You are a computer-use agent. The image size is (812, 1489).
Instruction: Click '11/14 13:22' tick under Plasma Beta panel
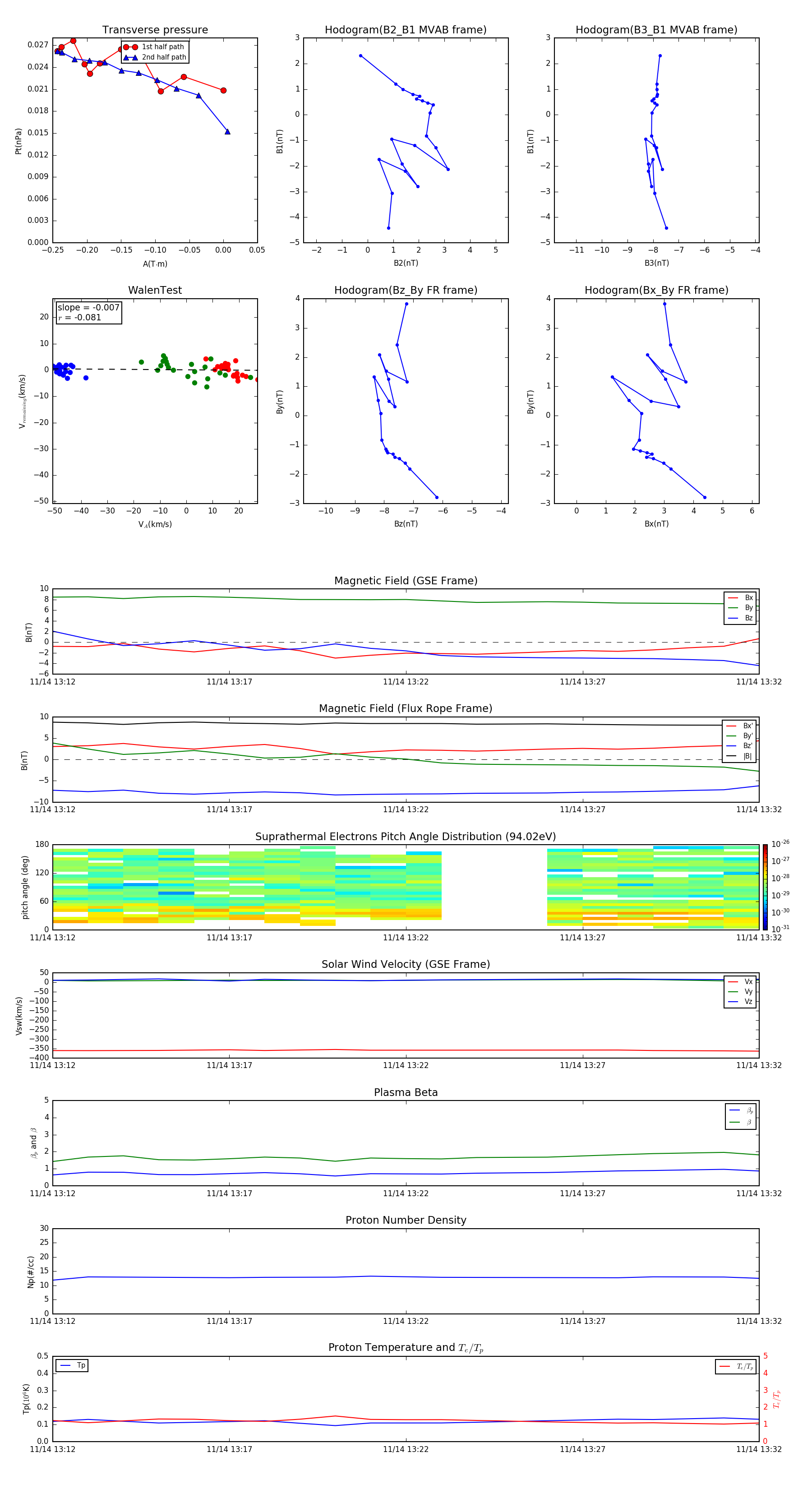406,1193
